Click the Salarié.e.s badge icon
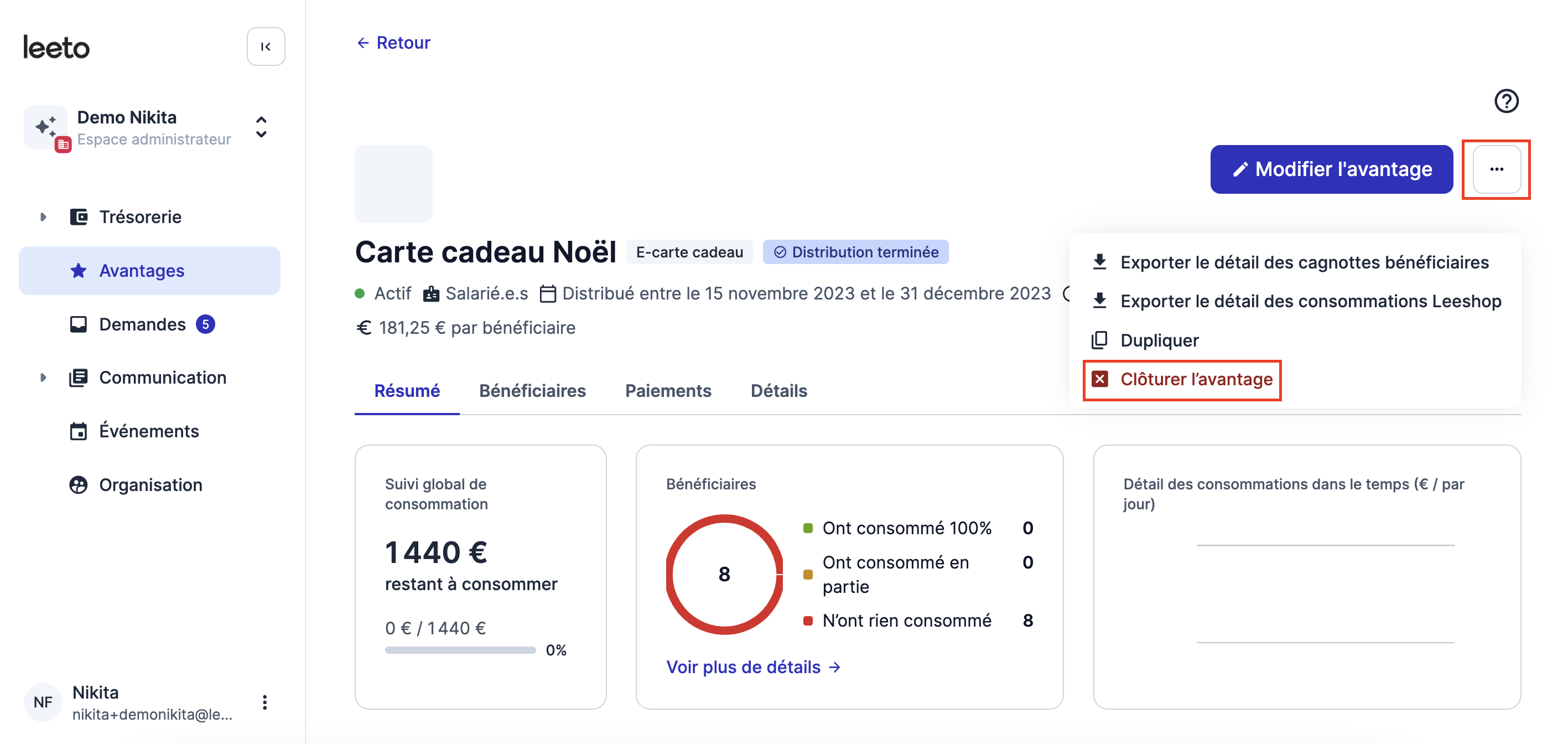Viewport: 1568px width, 744px height. pos(431,293)
